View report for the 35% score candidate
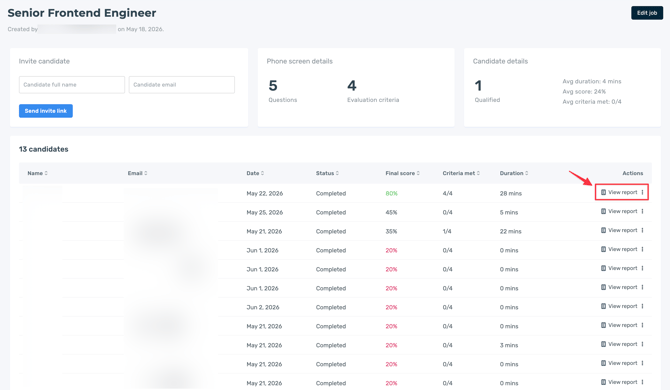Screen dimensions: 670x390 (619, 231)
